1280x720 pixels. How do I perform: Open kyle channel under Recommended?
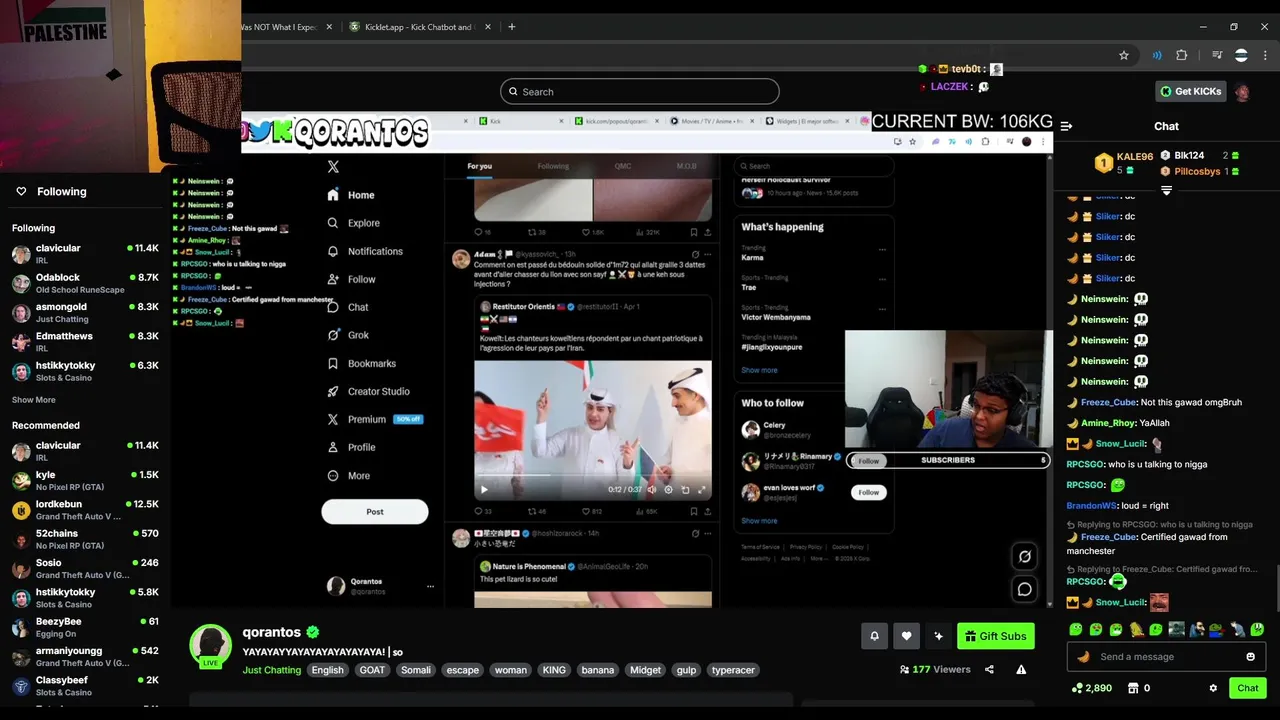[x=85, y=480]
